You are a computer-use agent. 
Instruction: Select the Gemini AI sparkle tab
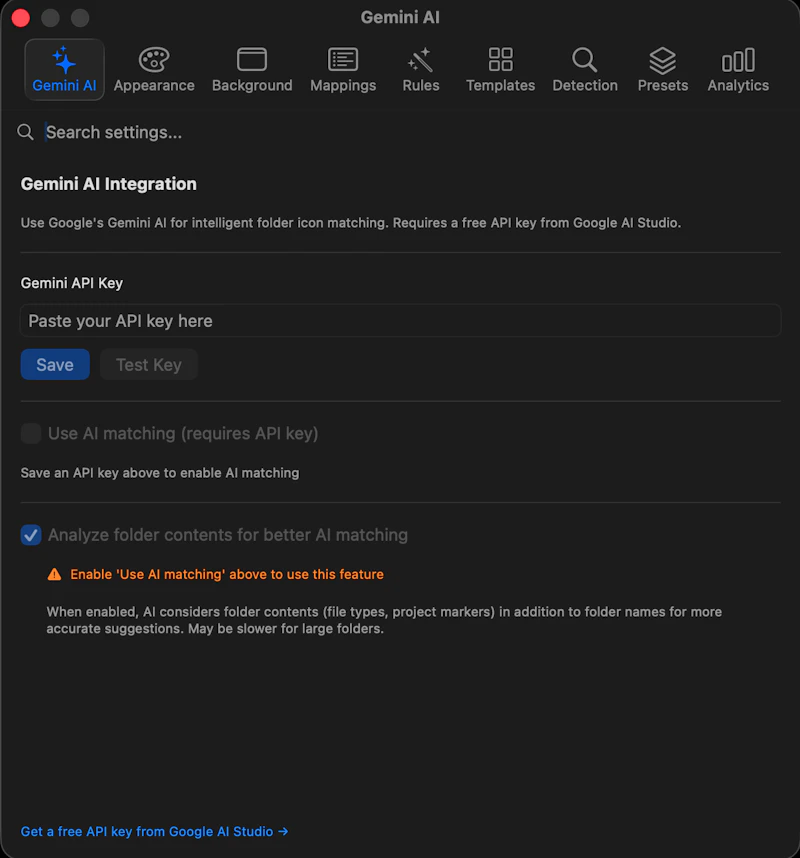[65, 69]
